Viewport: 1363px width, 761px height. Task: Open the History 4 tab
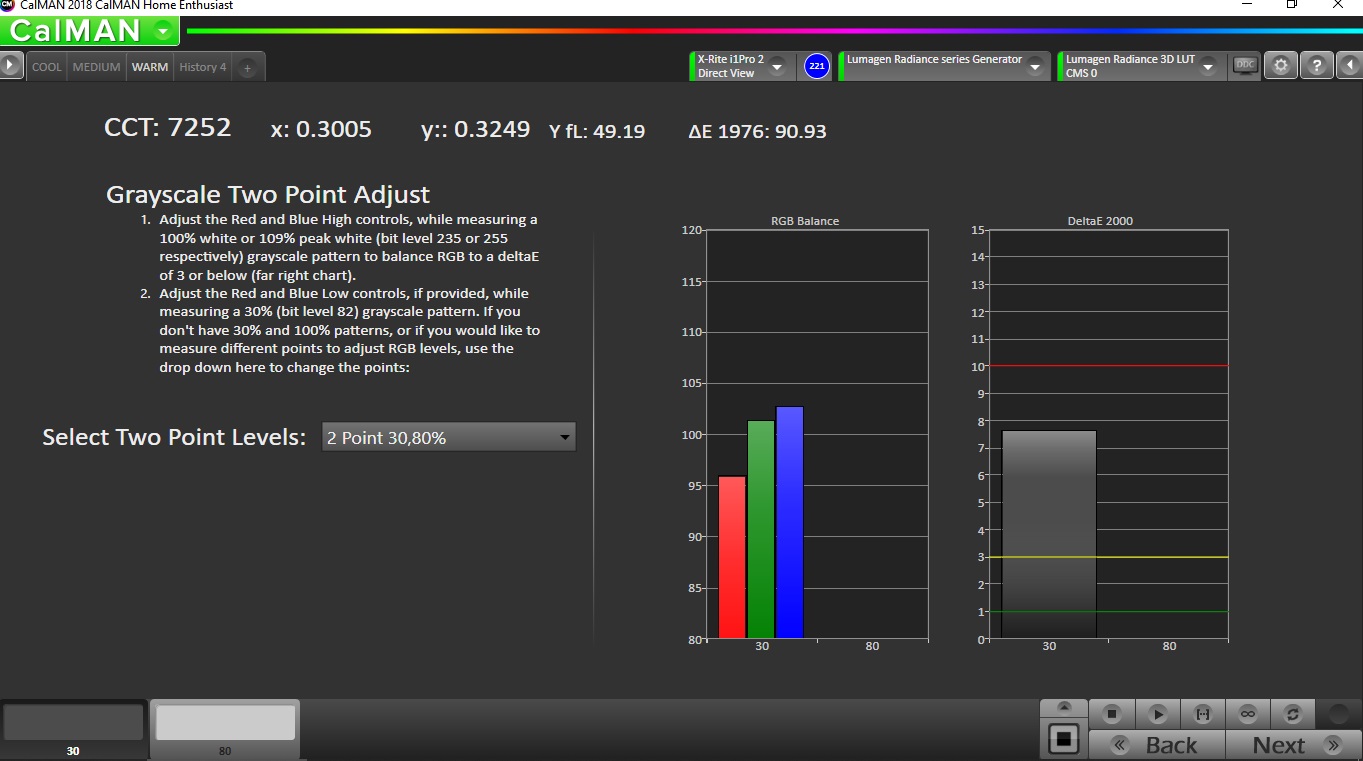coord(202,67)
